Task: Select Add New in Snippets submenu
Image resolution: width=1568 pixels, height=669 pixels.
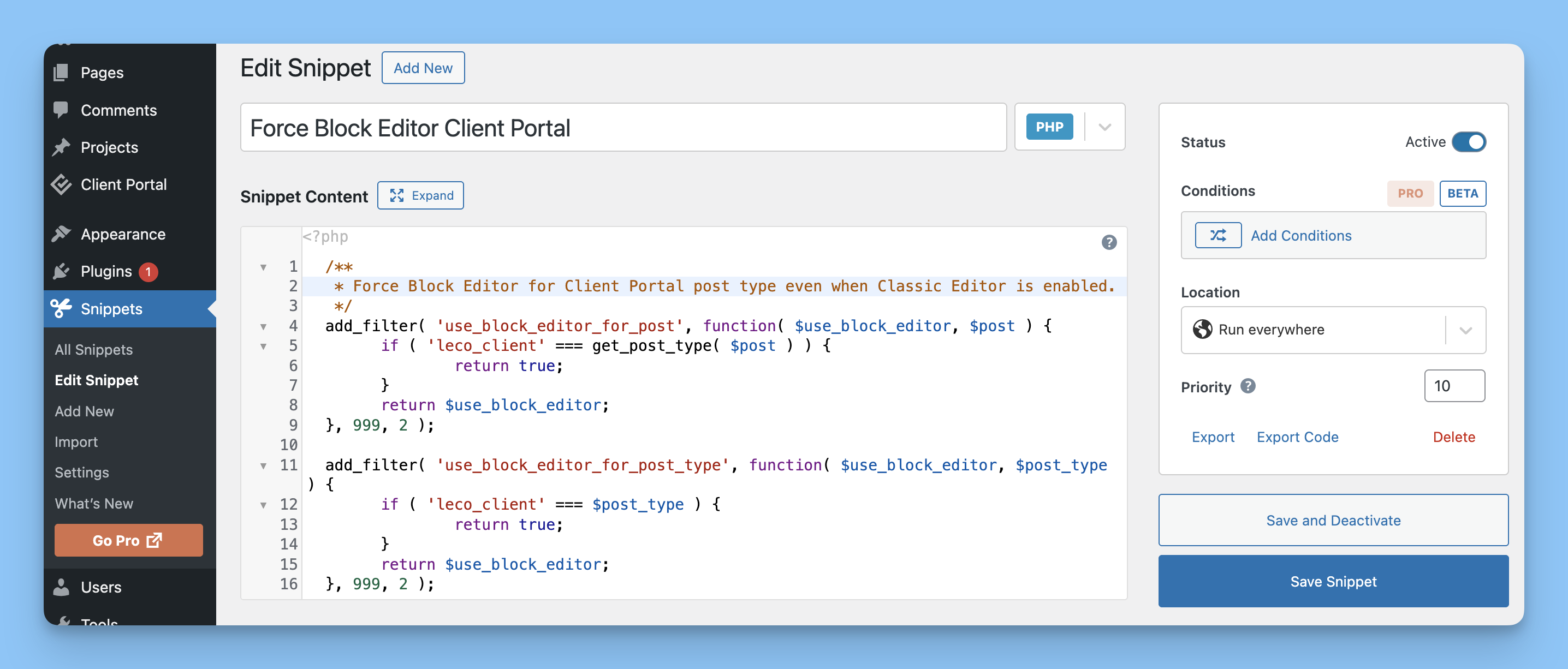Action: (x=84, y=411)
